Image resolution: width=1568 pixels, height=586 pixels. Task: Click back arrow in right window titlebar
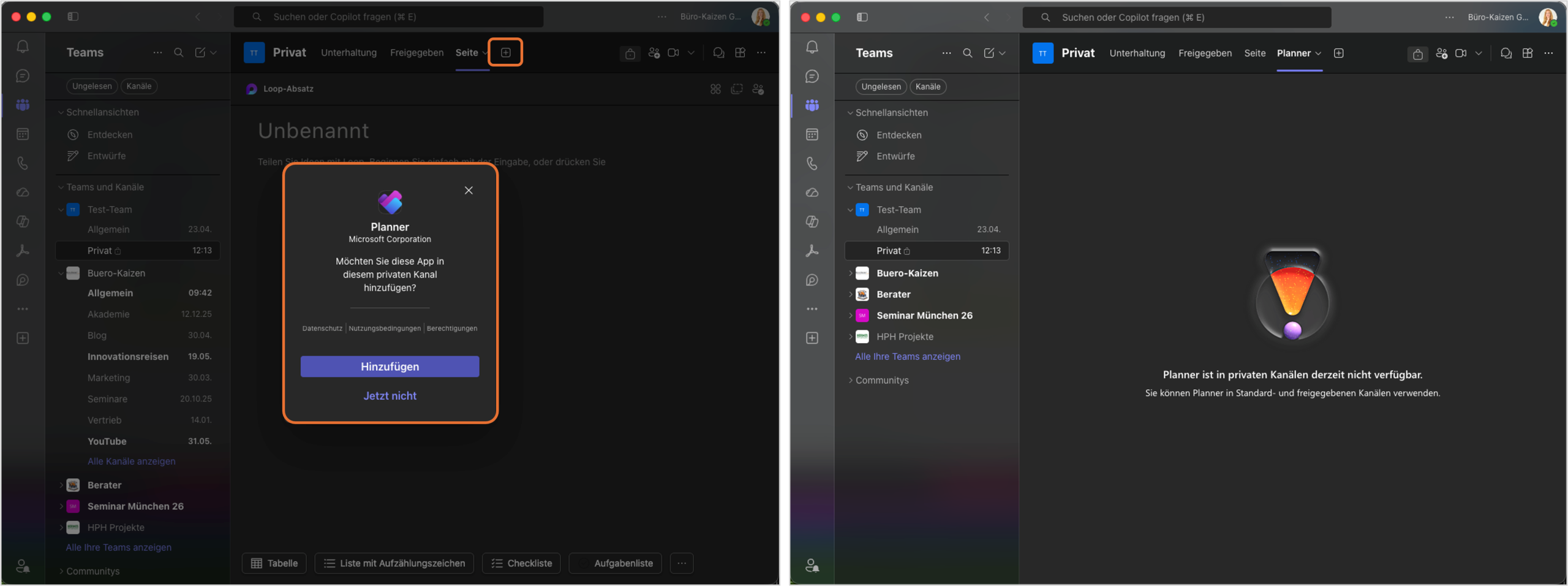(x=986, y=17)
